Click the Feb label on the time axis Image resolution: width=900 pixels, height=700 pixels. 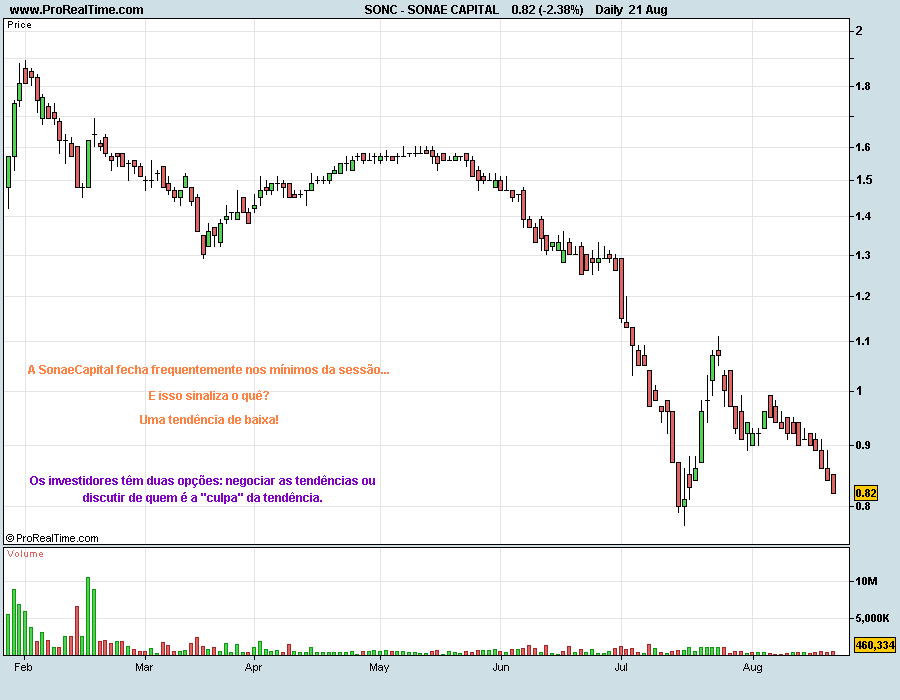[x=23, y=667]
